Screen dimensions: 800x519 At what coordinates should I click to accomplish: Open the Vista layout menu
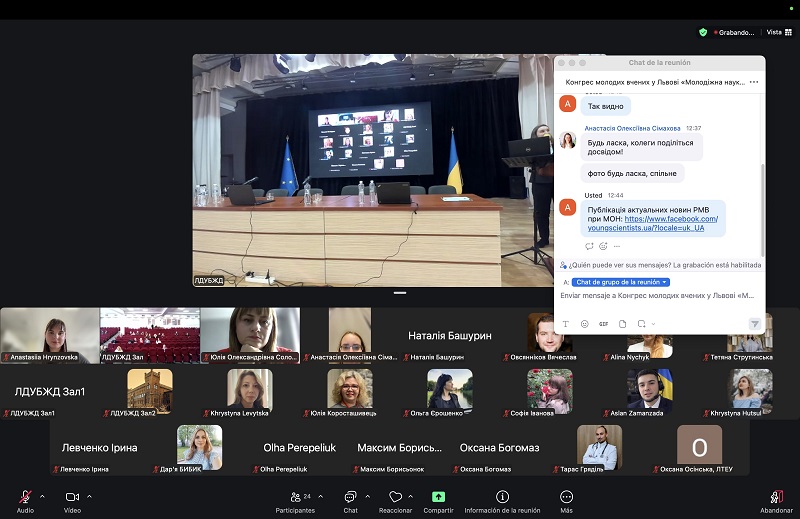(x=774, y=32)
